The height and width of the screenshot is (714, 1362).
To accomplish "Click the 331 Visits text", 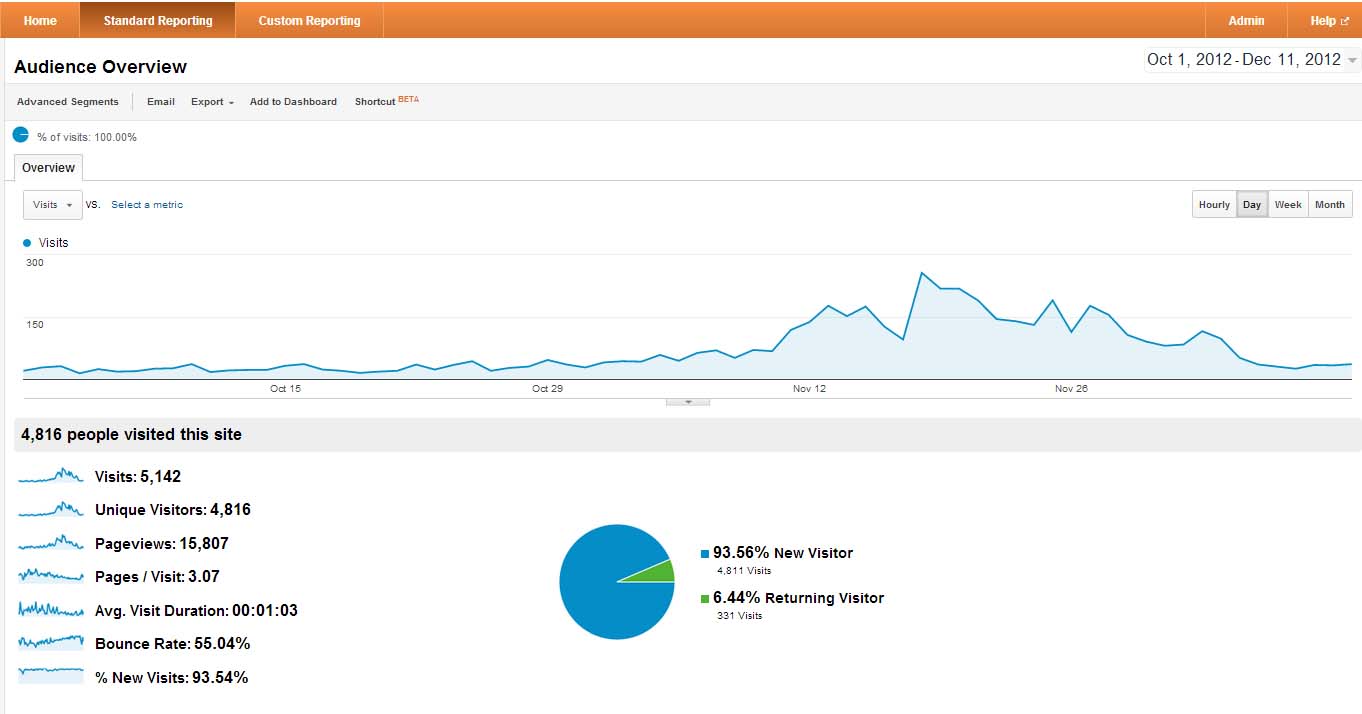I will [x=740, y=616].
